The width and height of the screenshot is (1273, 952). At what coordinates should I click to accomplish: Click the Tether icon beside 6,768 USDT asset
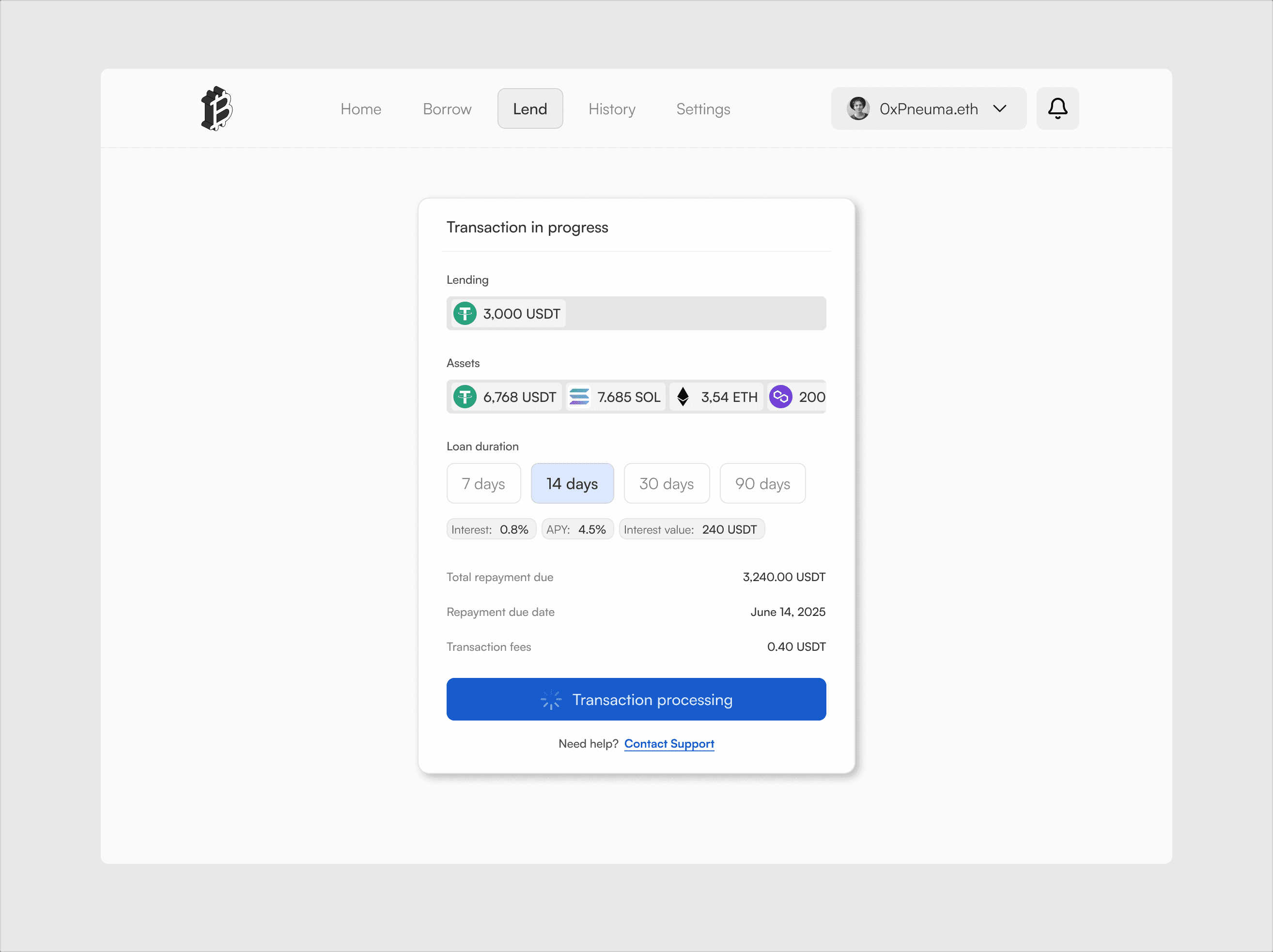466,396
